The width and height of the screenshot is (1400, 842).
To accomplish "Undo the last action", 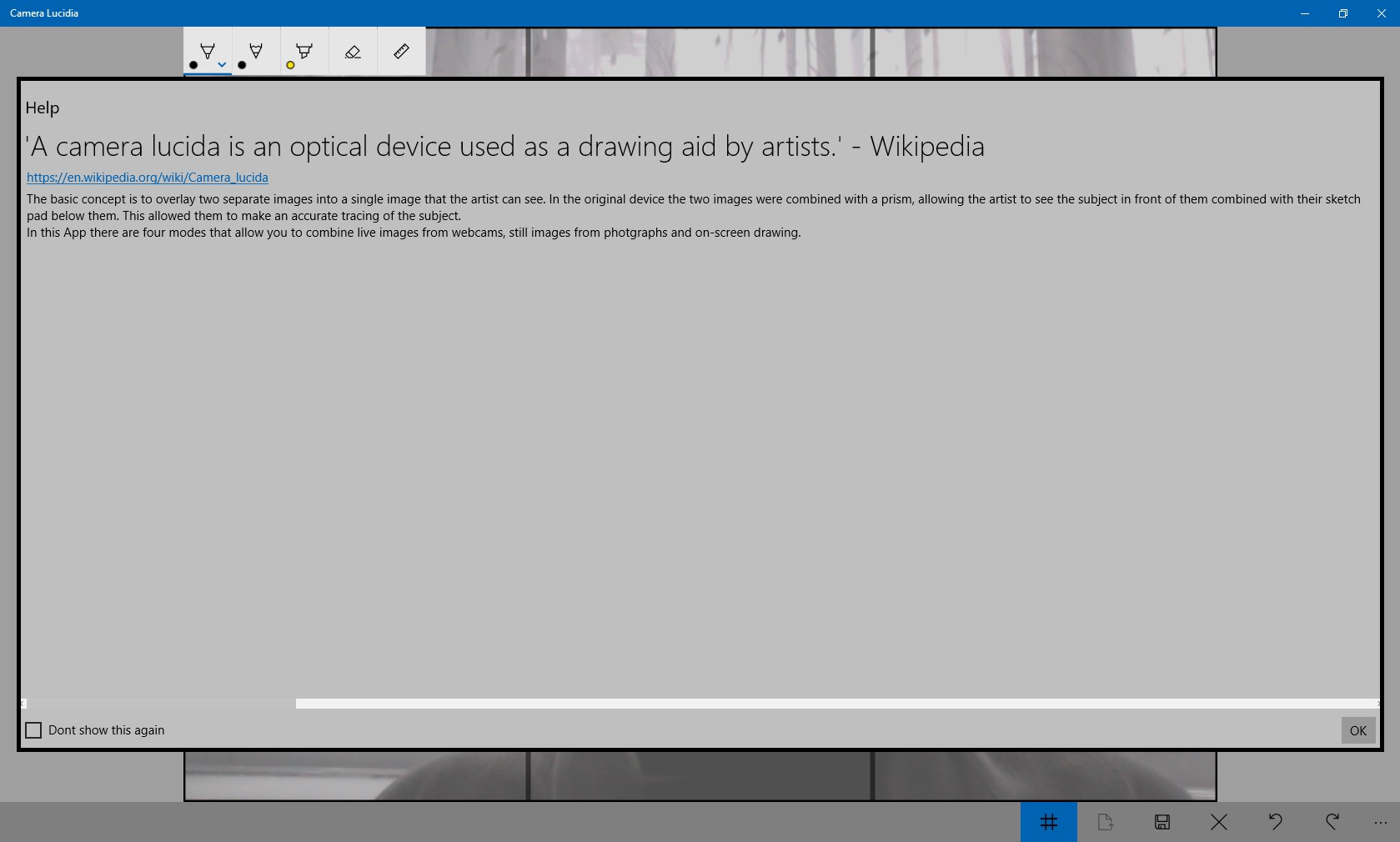I will pos(1275,822).
